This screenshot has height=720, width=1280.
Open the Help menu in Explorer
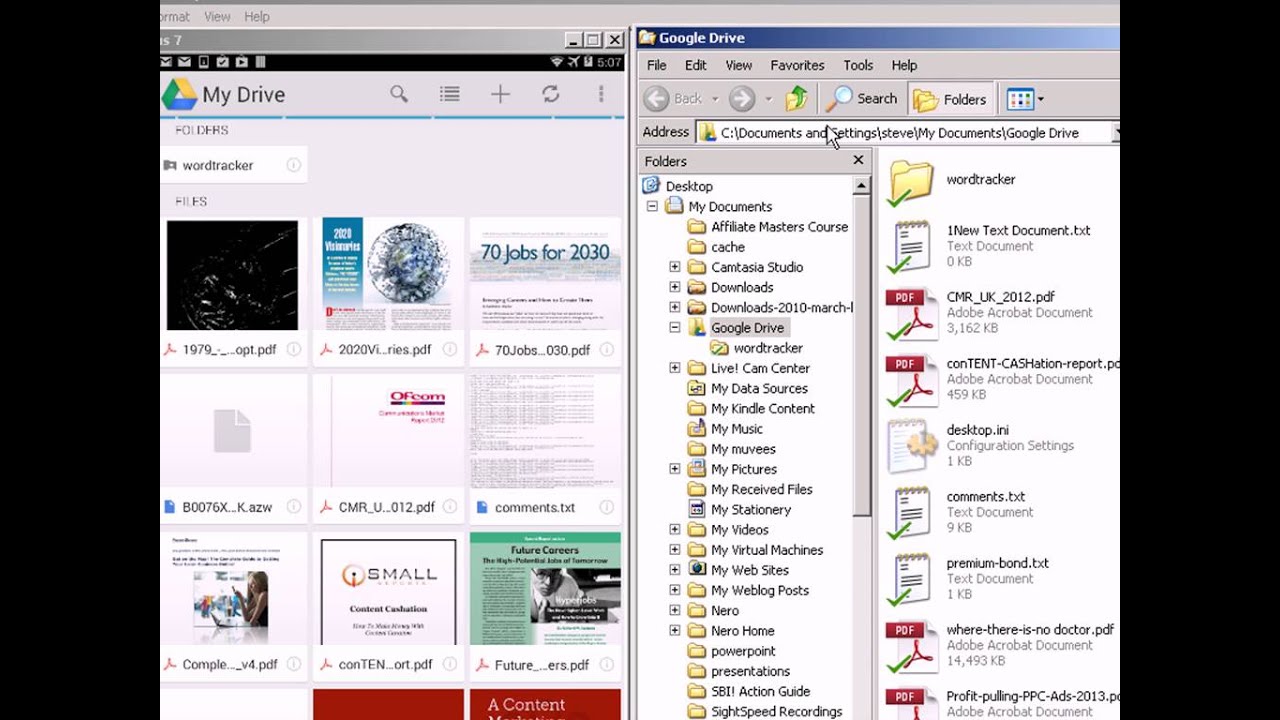click(904, 65)
